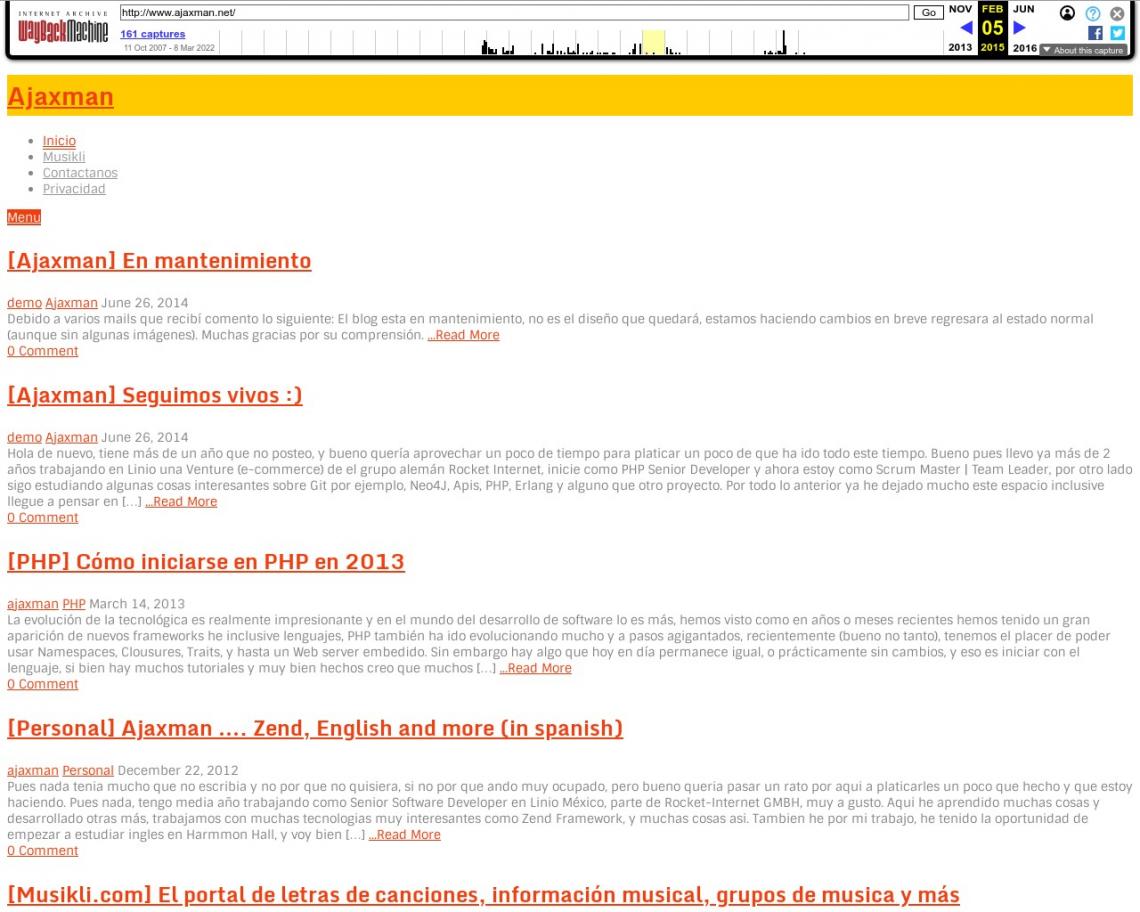Click 'ajaxman' author link under the Personal post
1140x912 pixels.
click(33, 770)
